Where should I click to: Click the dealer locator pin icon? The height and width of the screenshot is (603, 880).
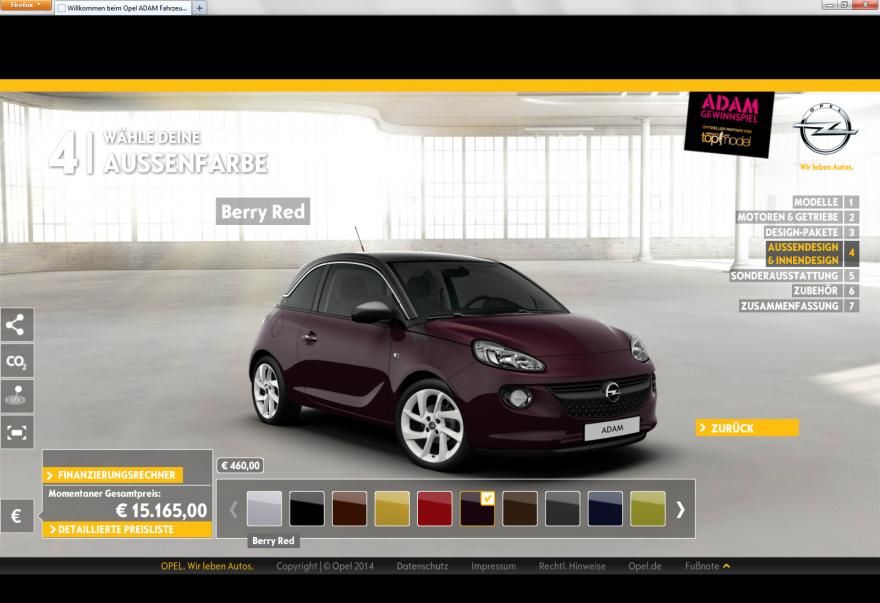(x=16, y=396)
